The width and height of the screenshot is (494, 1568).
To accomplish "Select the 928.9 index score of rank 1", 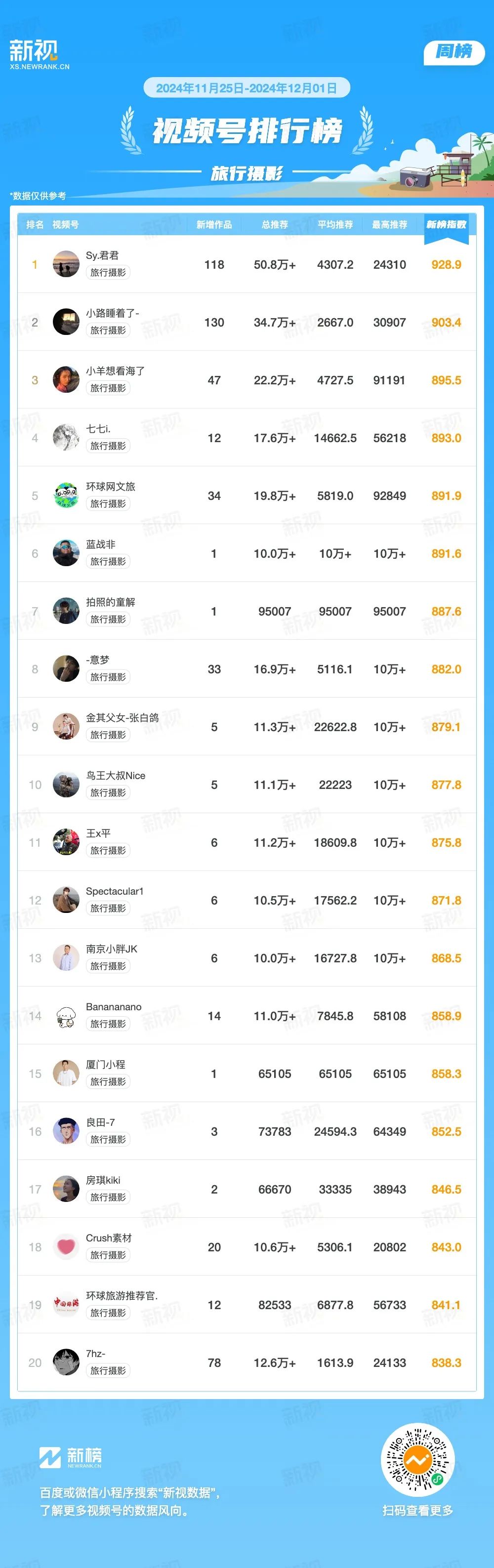I will point(447,264).
